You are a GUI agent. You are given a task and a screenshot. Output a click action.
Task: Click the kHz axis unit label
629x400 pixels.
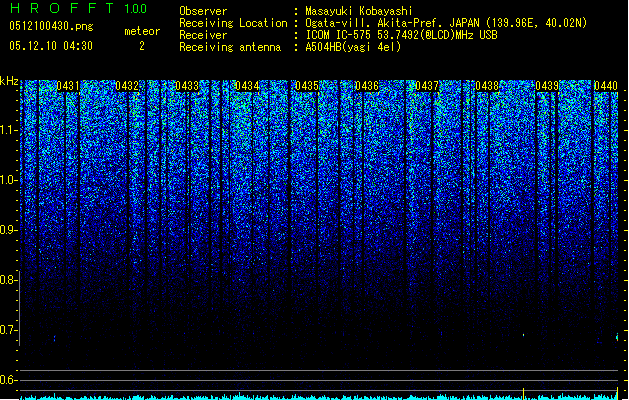(9, 81)
